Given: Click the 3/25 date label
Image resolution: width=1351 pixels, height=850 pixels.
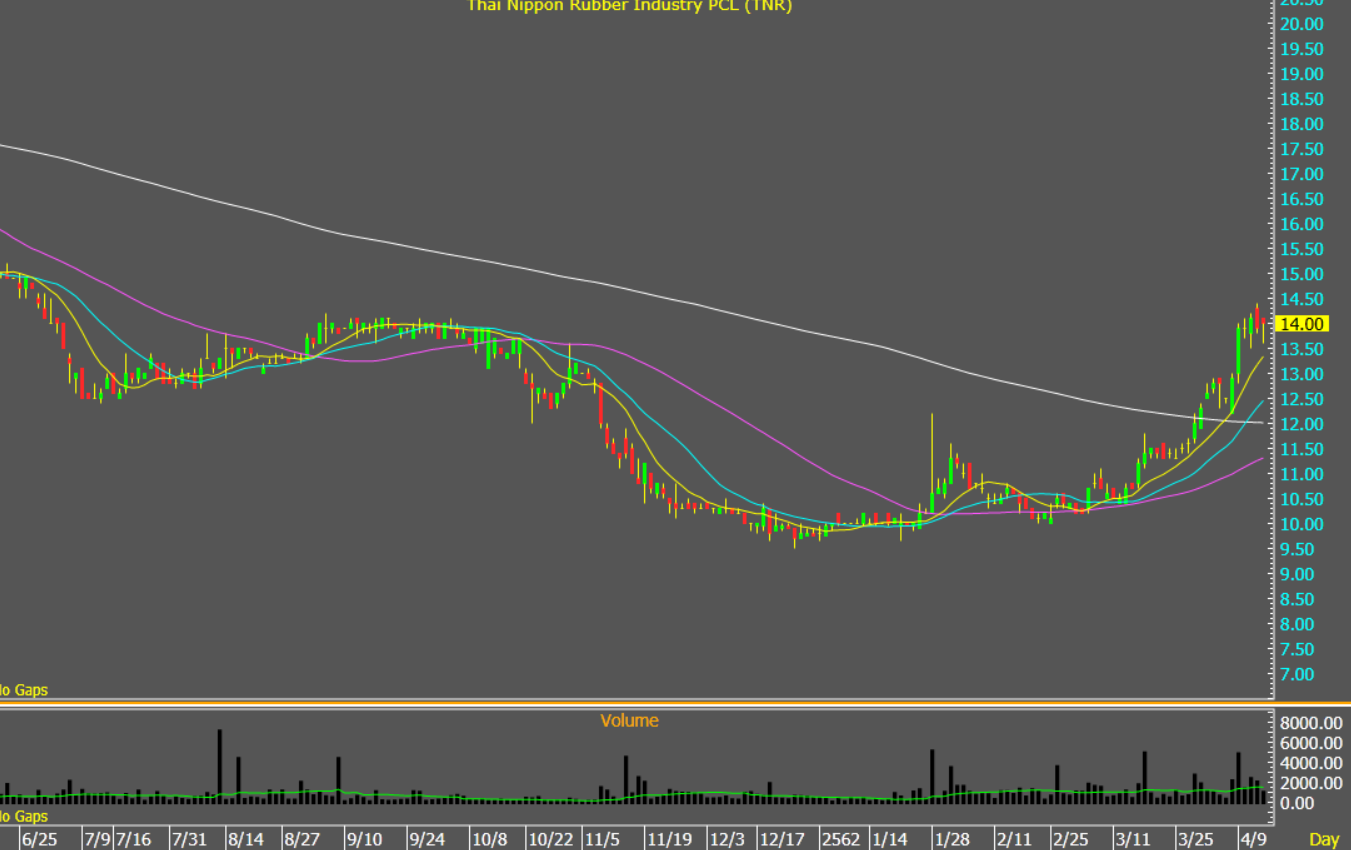Looking at the screenshot, I should (1194, 838).
